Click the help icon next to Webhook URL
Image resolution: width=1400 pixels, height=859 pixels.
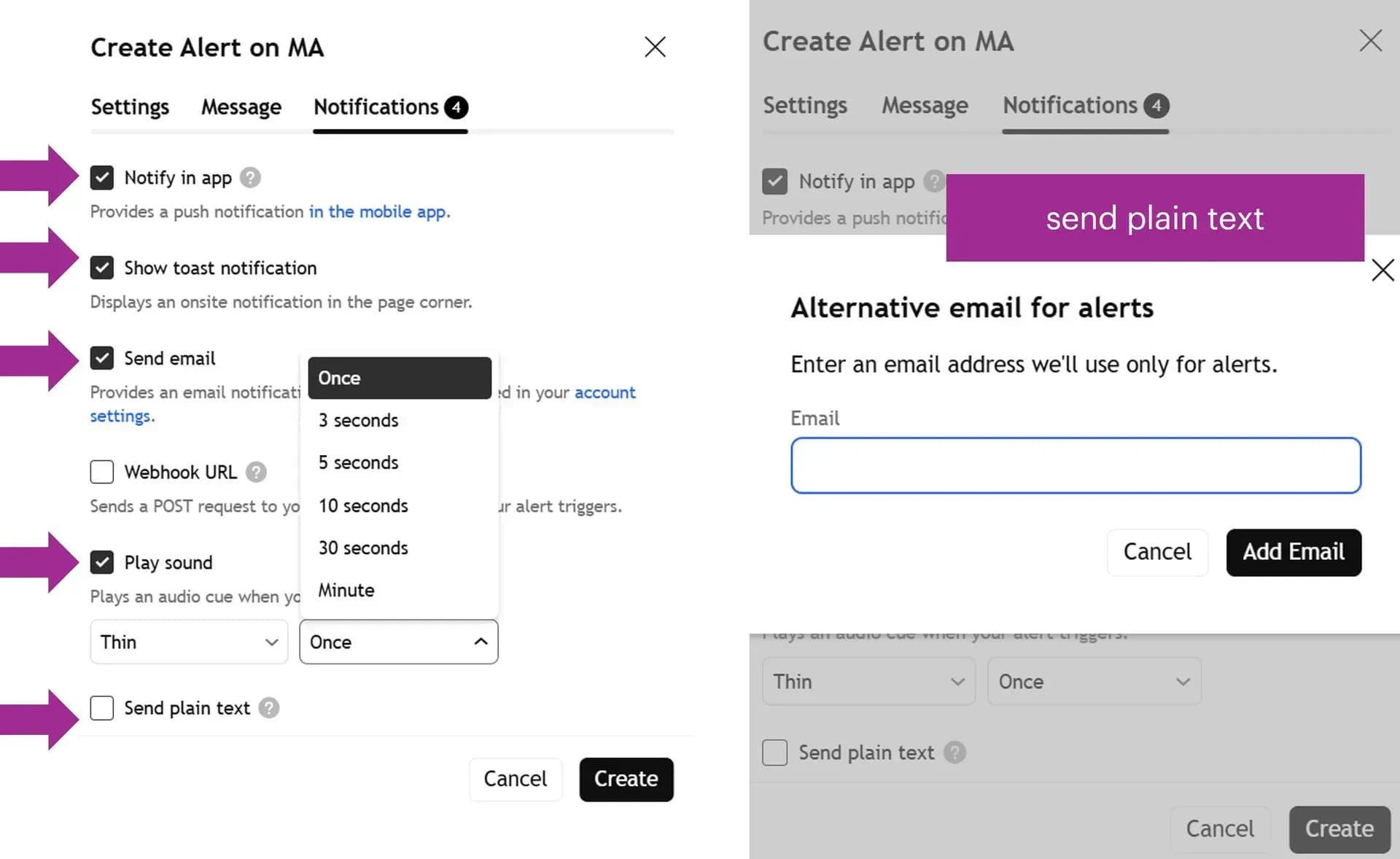point(256,473)
